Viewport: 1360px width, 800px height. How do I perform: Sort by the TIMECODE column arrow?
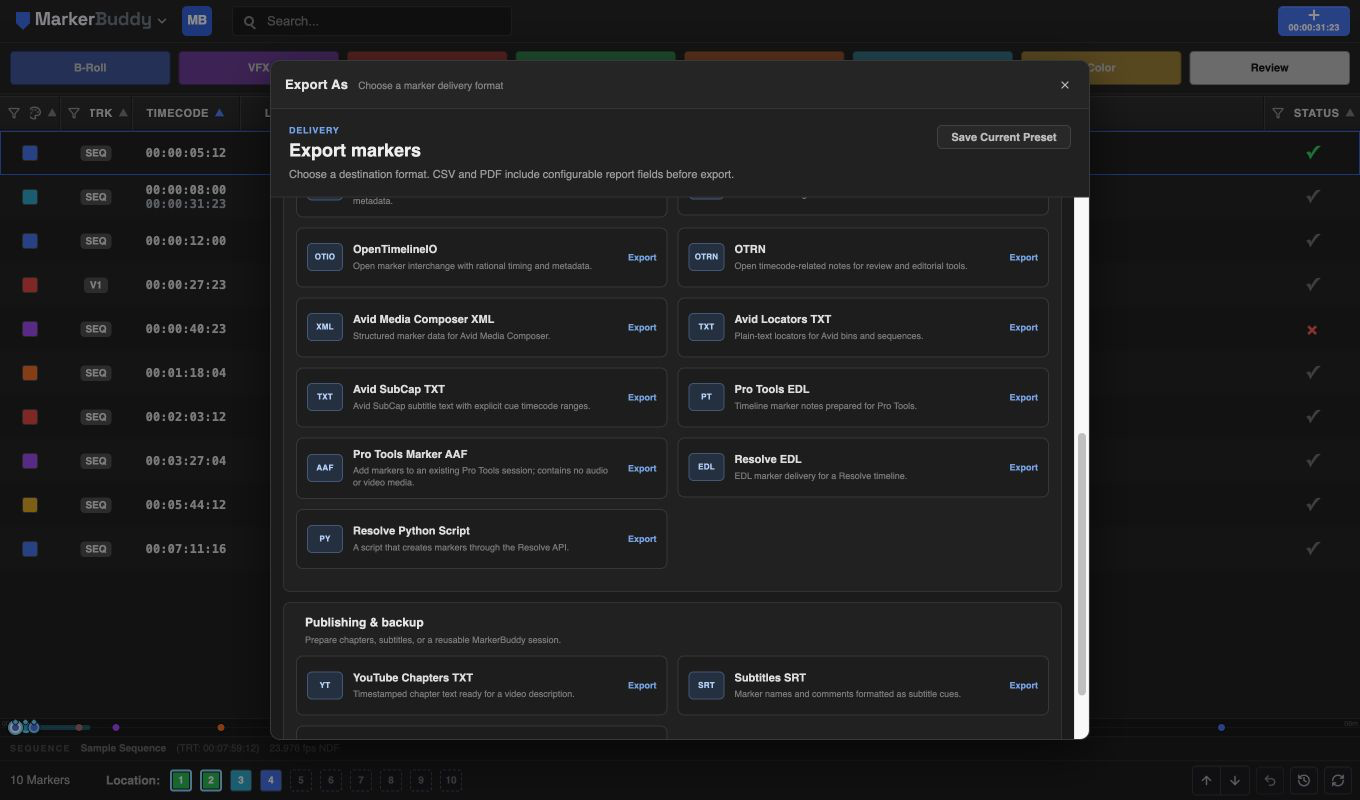click(219, 113)
